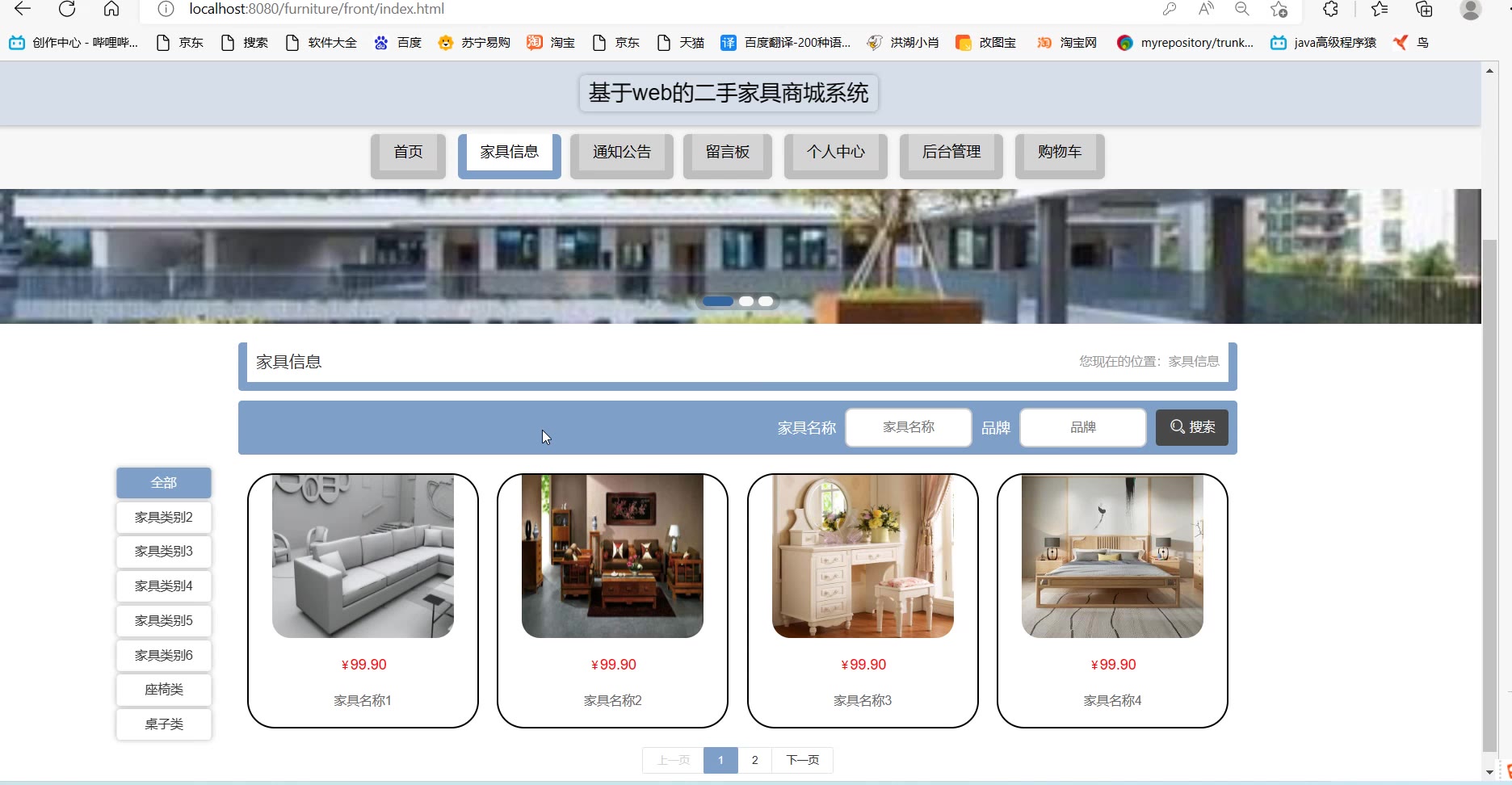This screenshot has height=785, width=1512.
Task: Open the 购物车 navigation tab
Action: [x=1059, y=155]
